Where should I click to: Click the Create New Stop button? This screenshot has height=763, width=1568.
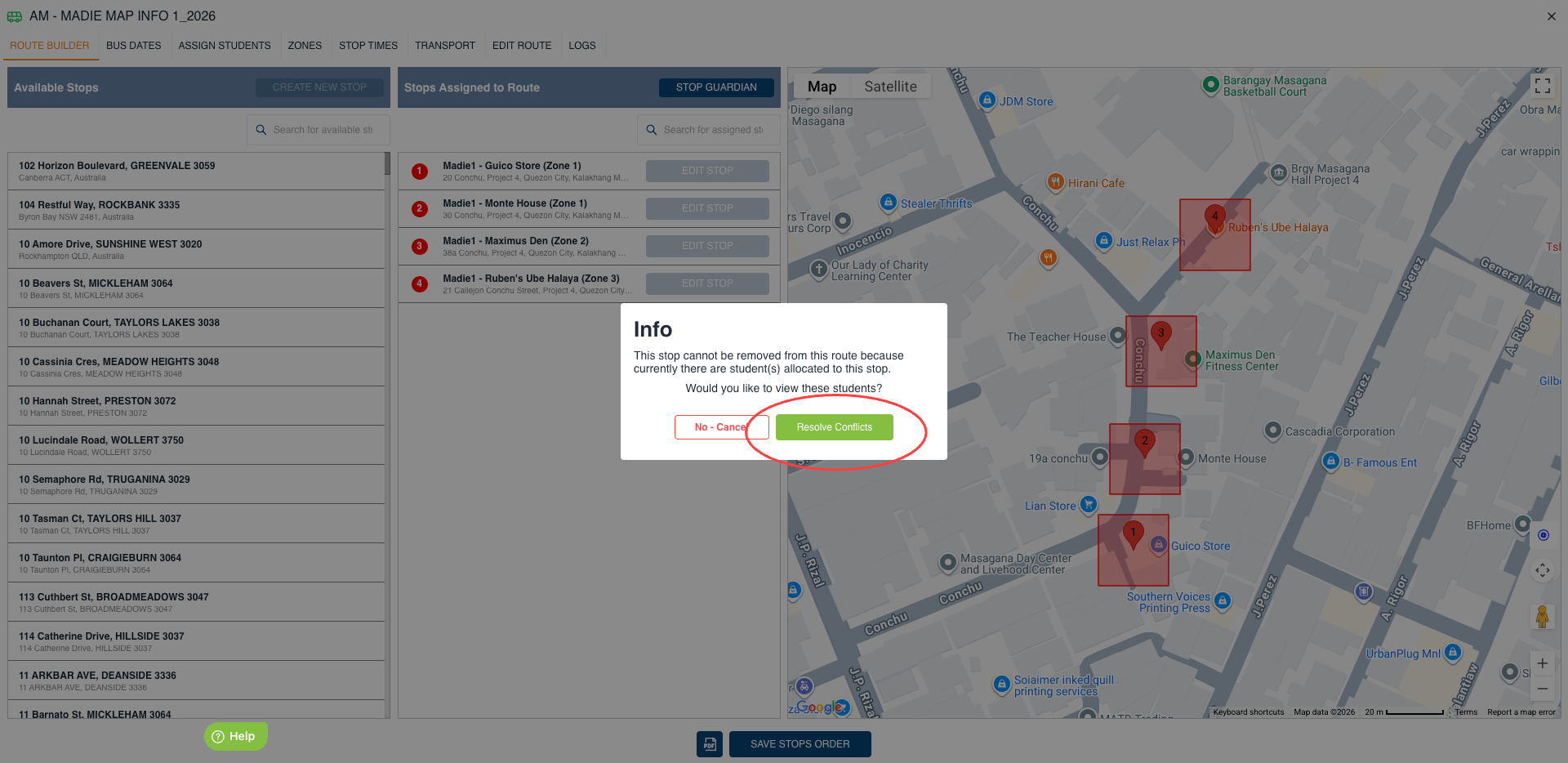pyautogui.click(x=319, y=87)
